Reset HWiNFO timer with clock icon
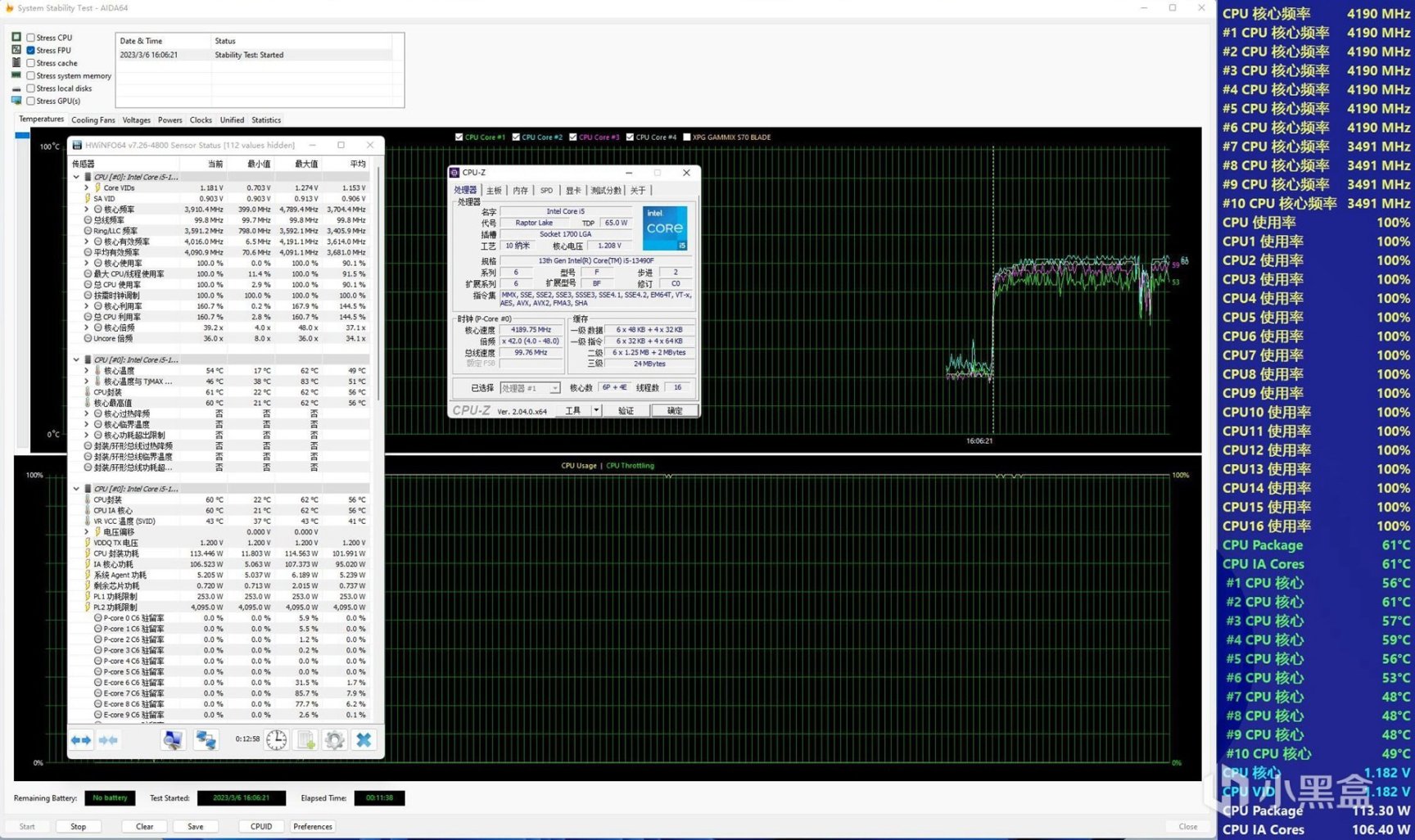This screenshot has width=1415, height=840. point(277,740)
